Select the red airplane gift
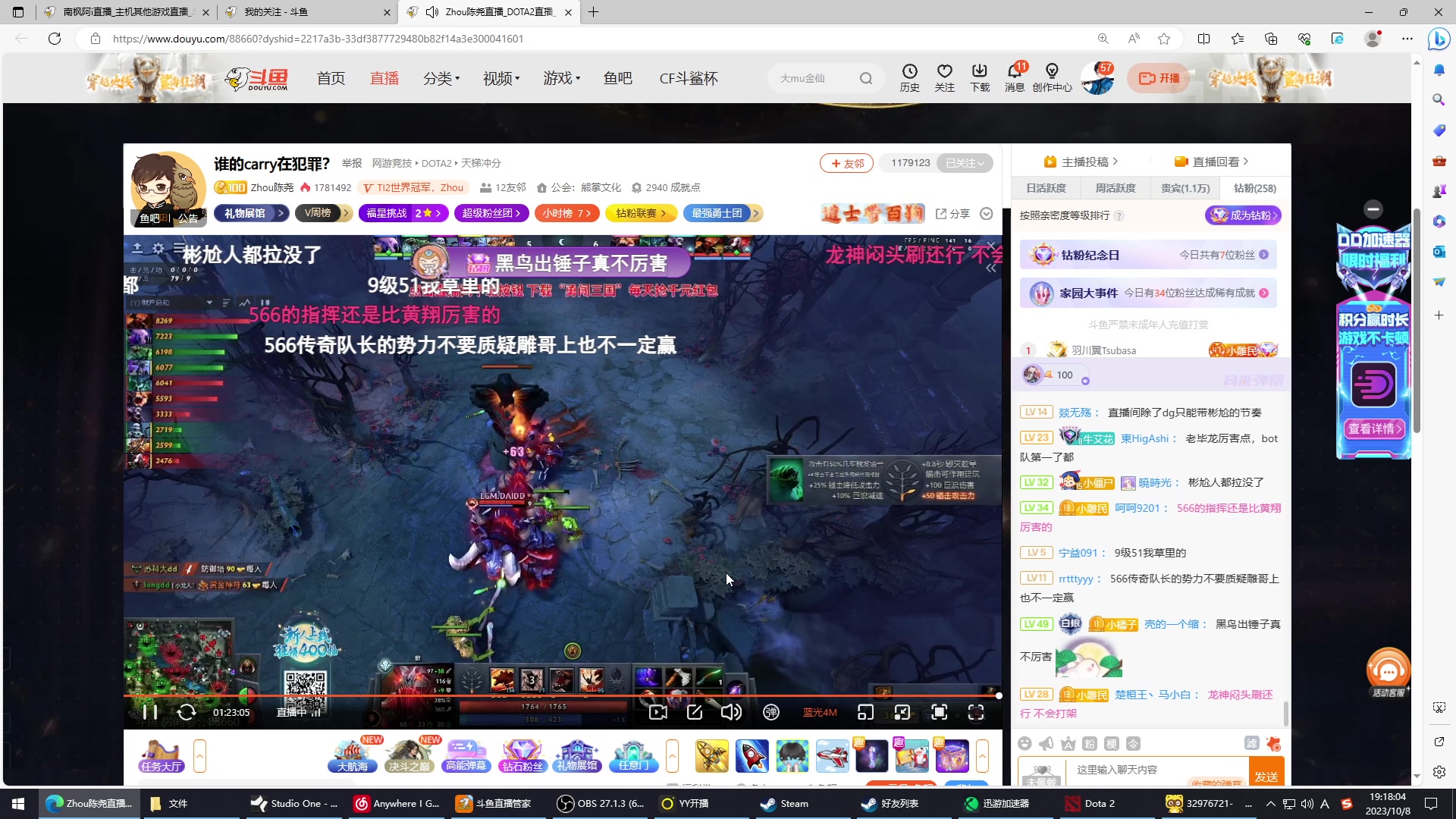Viewport: 1456px width, 819px height. point(832,755)
